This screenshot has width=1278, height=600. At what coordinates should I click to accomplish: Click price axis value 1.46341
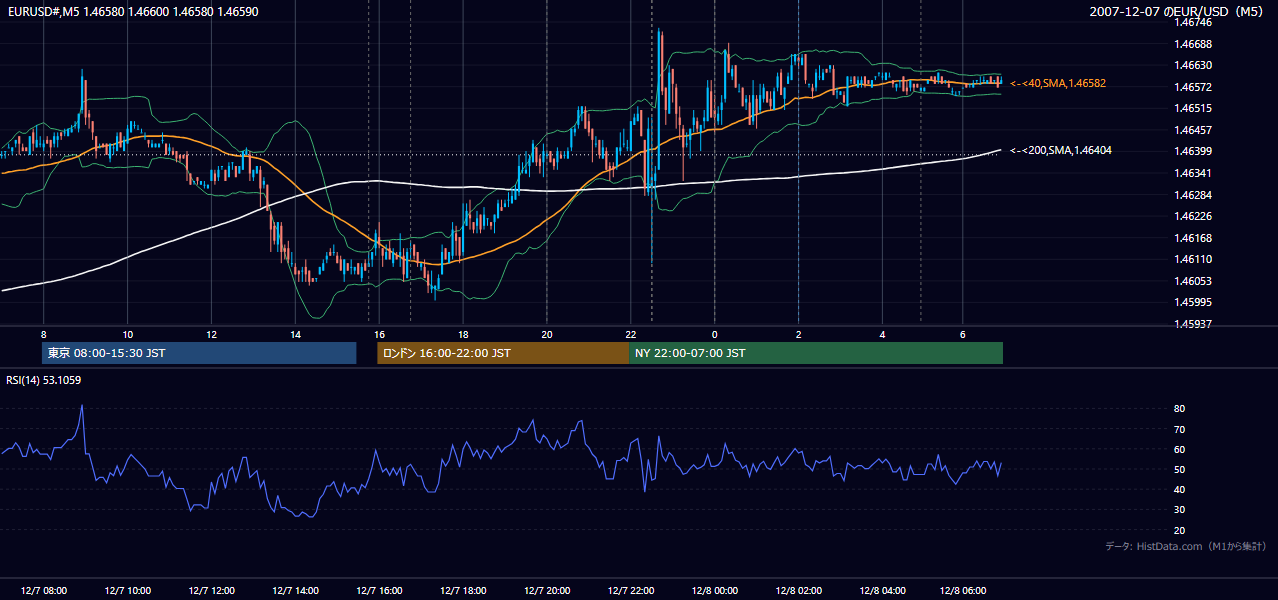tap(1192, 173)
